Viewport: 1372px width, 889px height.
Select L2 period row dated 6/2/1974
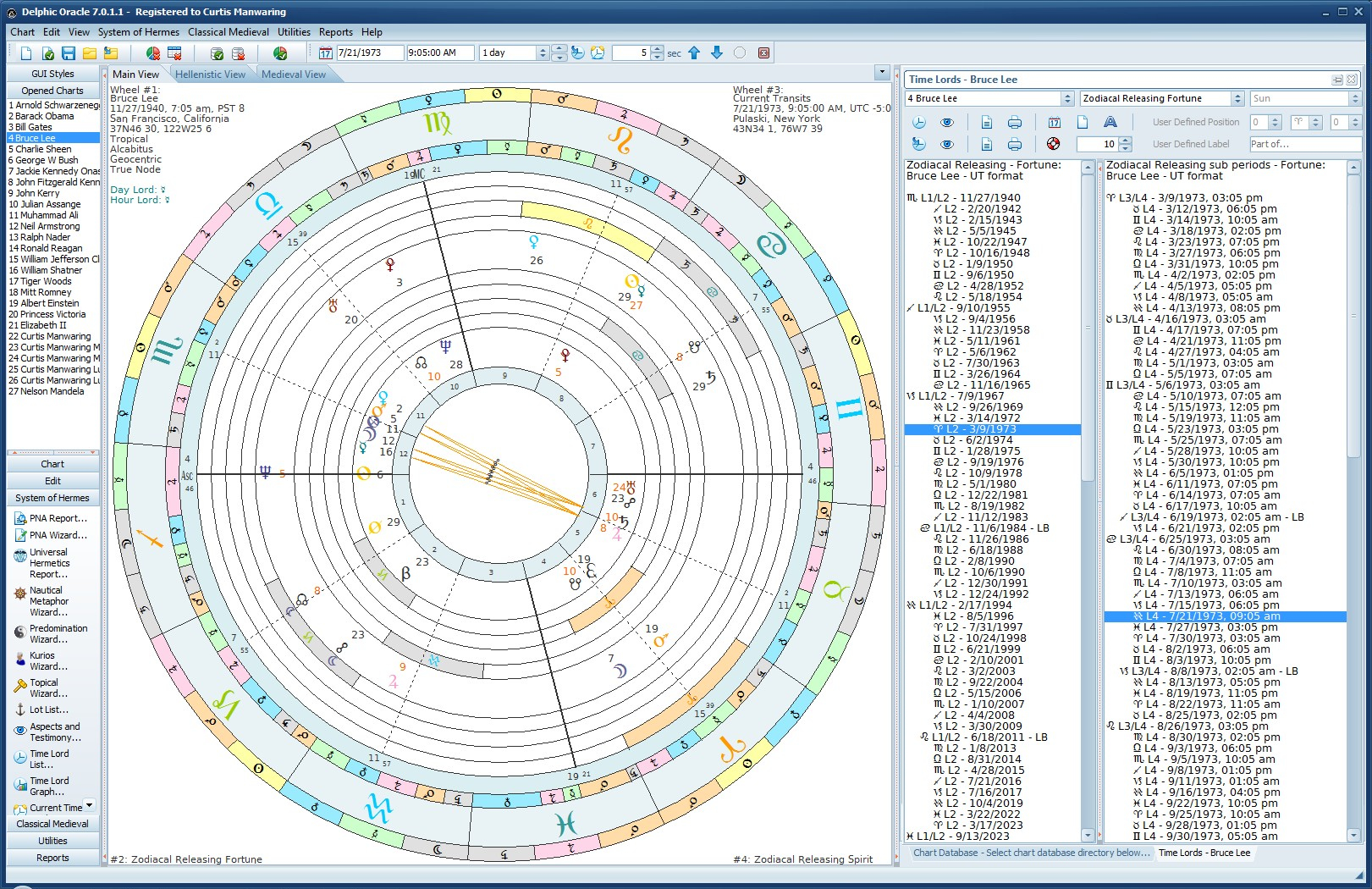[x=992, y=440]
